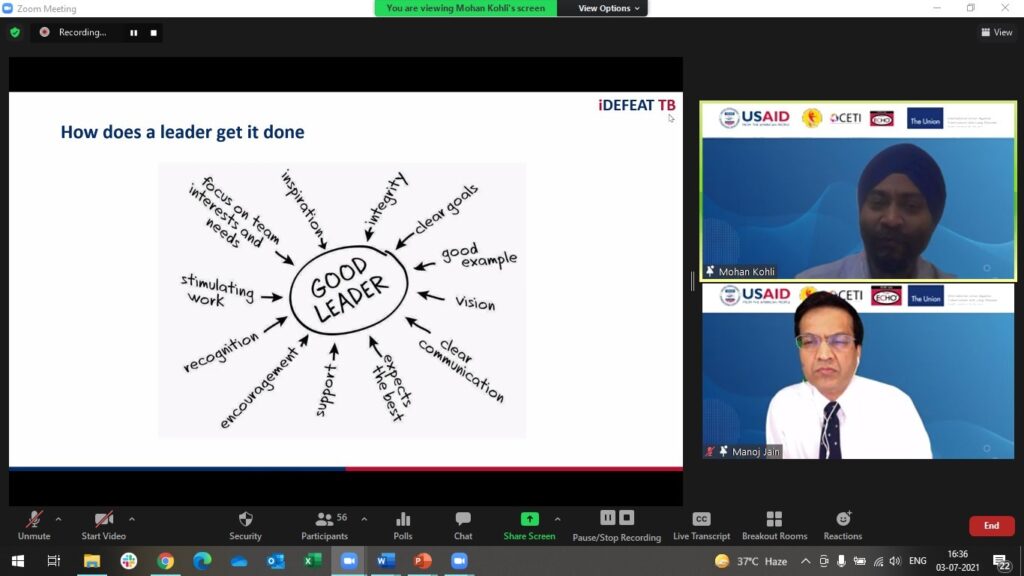Image resolution: width=1024 pixels, height=576 pixels.
Task: Open the View layout menu top right
Action: coord(996,32)
